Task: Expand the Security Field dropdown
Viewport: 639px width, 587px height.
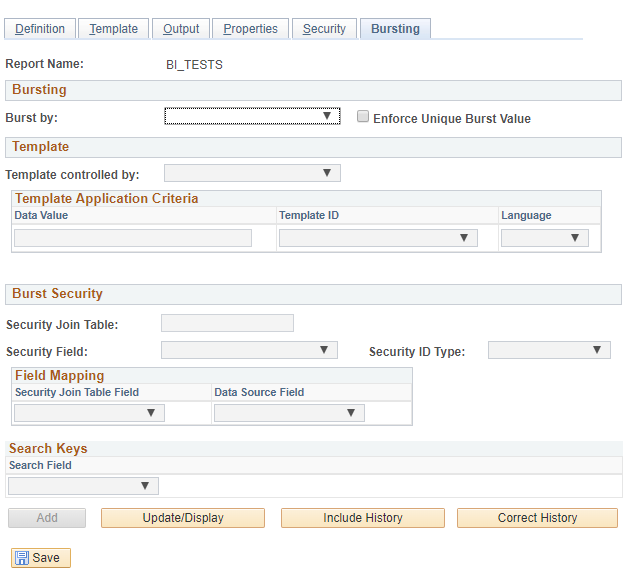Action: coord(249,350)
